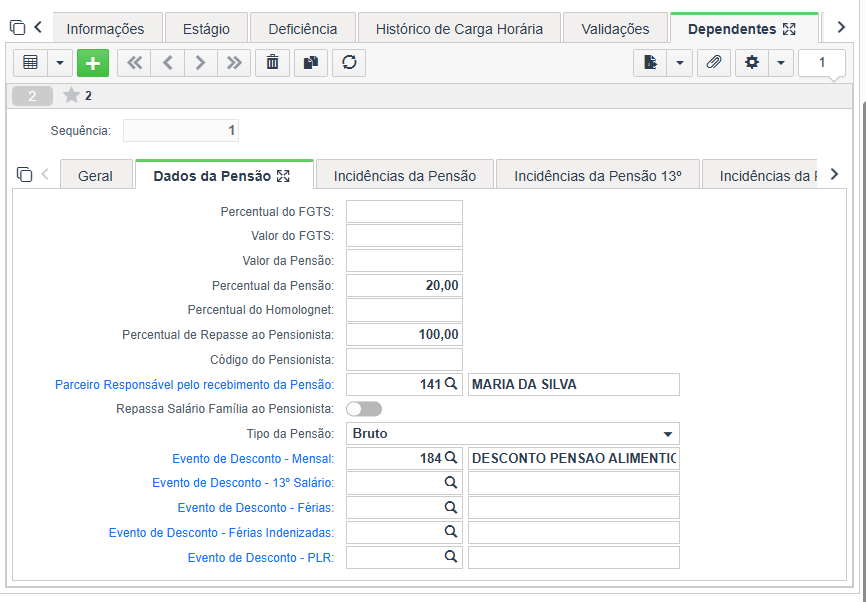Search Evento de Desconto PLR magnifier

click(451, 557)
